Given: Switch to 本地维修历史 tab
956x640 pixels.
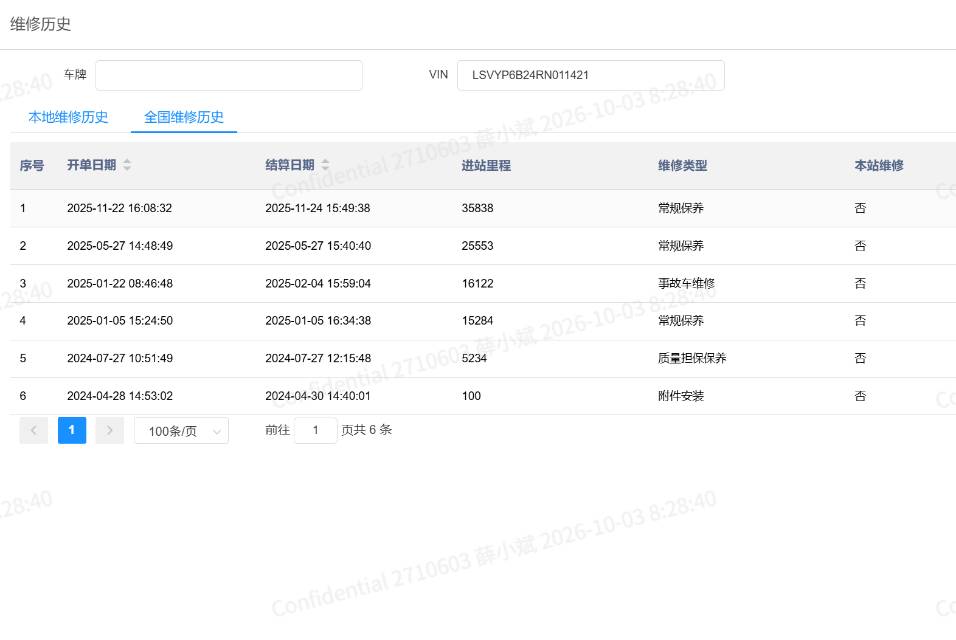Looking at the screenshot, I should point(68,117).
